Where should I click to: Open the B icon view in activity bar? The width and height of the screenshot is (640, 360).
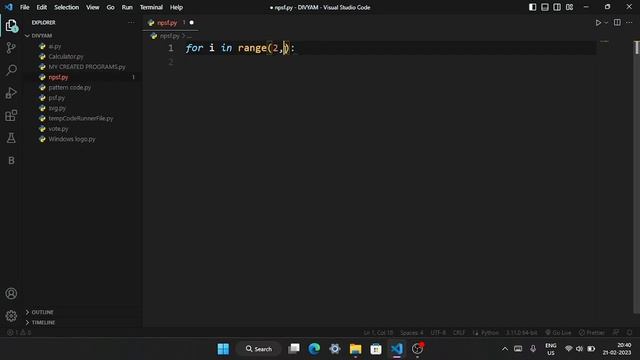pyautogui.click(x=11, y=160)
